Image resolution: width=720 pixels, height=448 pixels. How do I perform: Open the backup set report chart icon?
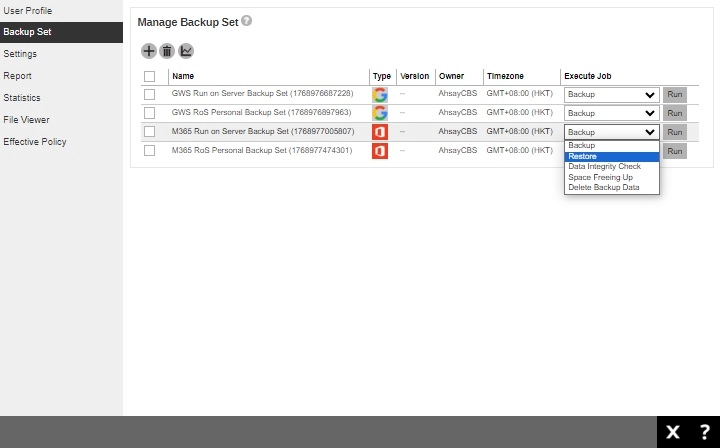pos(186,51)
